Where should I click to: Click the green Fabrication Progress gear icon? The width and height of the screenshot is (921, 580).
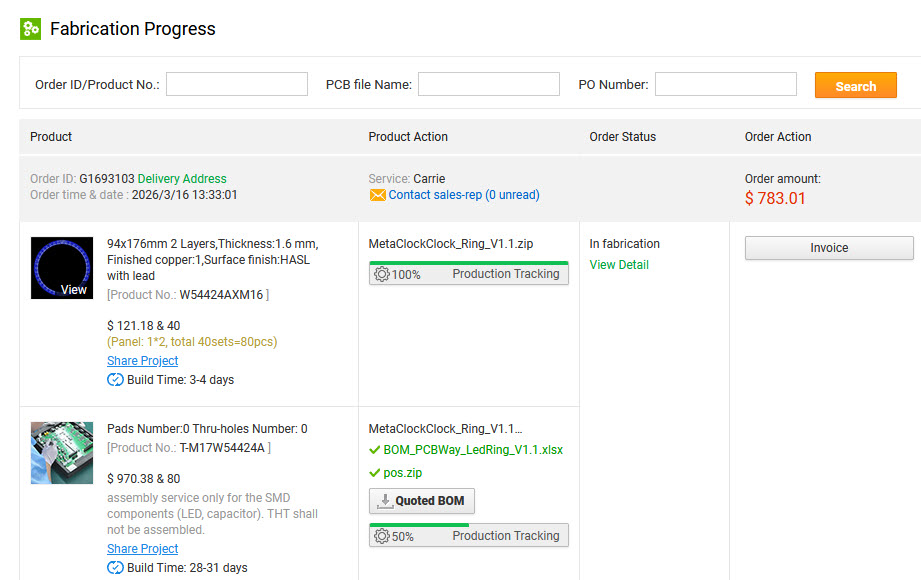[x=31, y=29]
